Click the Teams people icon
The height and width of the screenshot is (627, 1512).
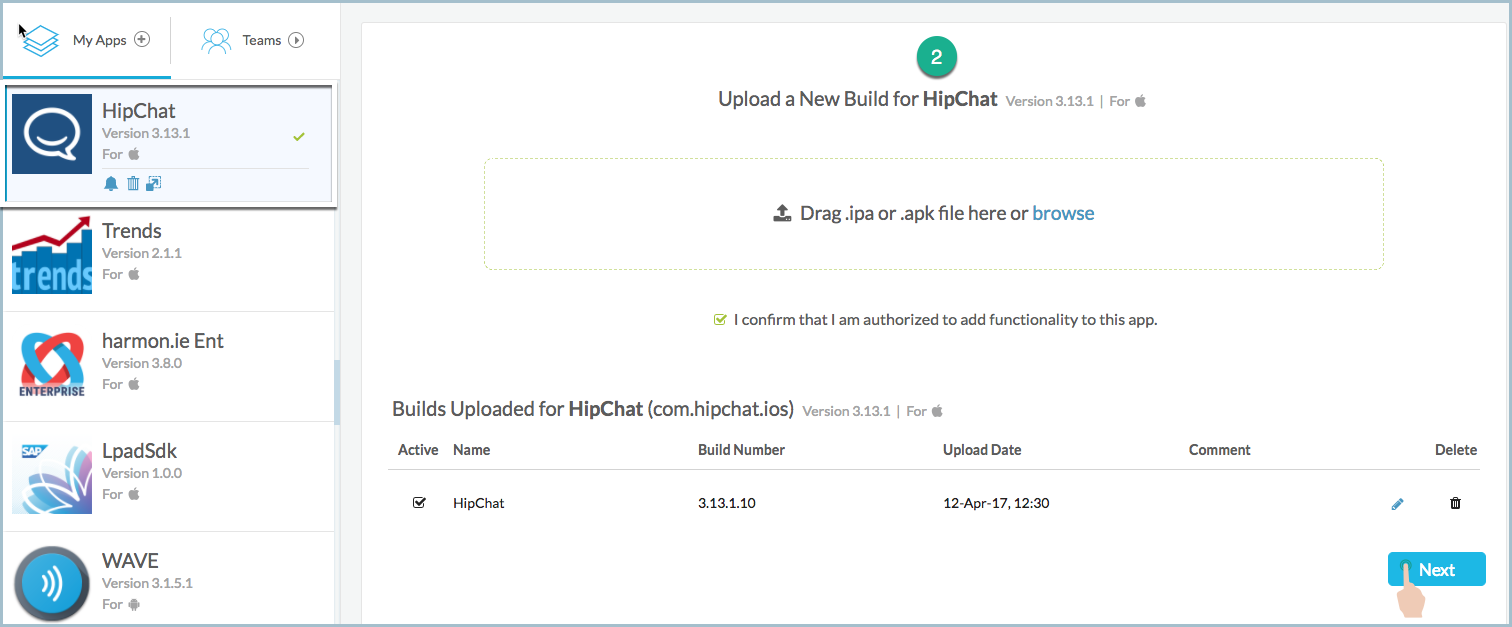[216, 40]
